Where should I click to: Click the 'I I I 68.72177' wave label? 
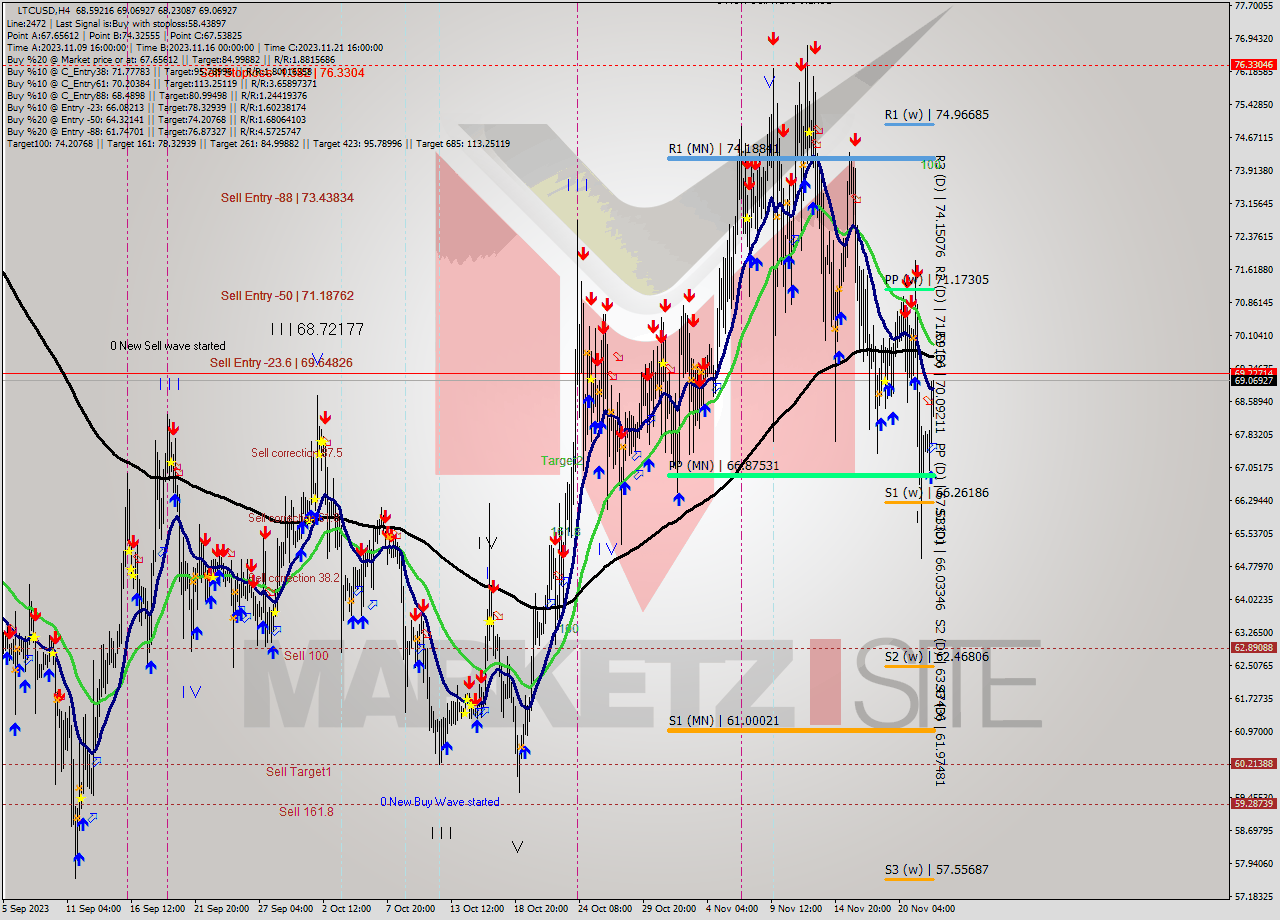click(x=316, y=329)
